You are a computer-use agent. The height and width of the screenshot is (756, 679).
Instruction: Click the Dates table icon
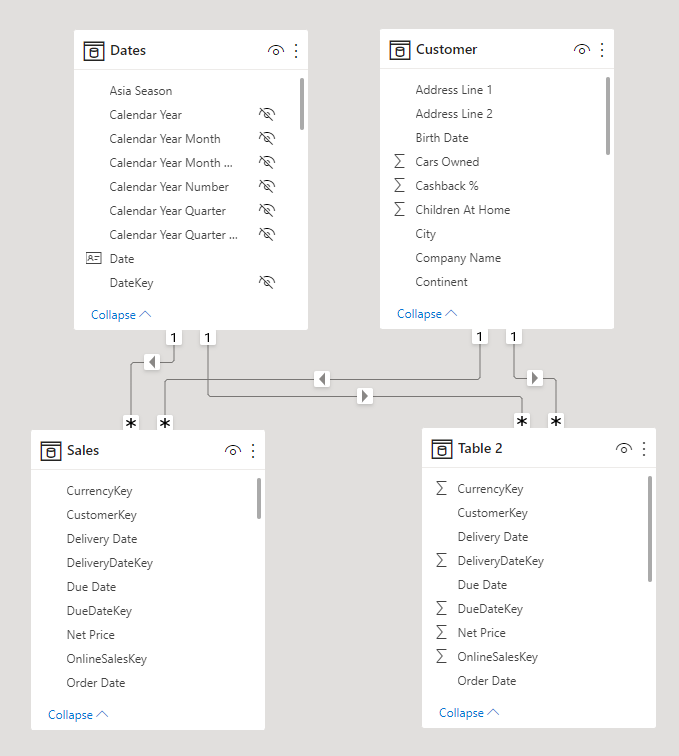click(94, 51)
